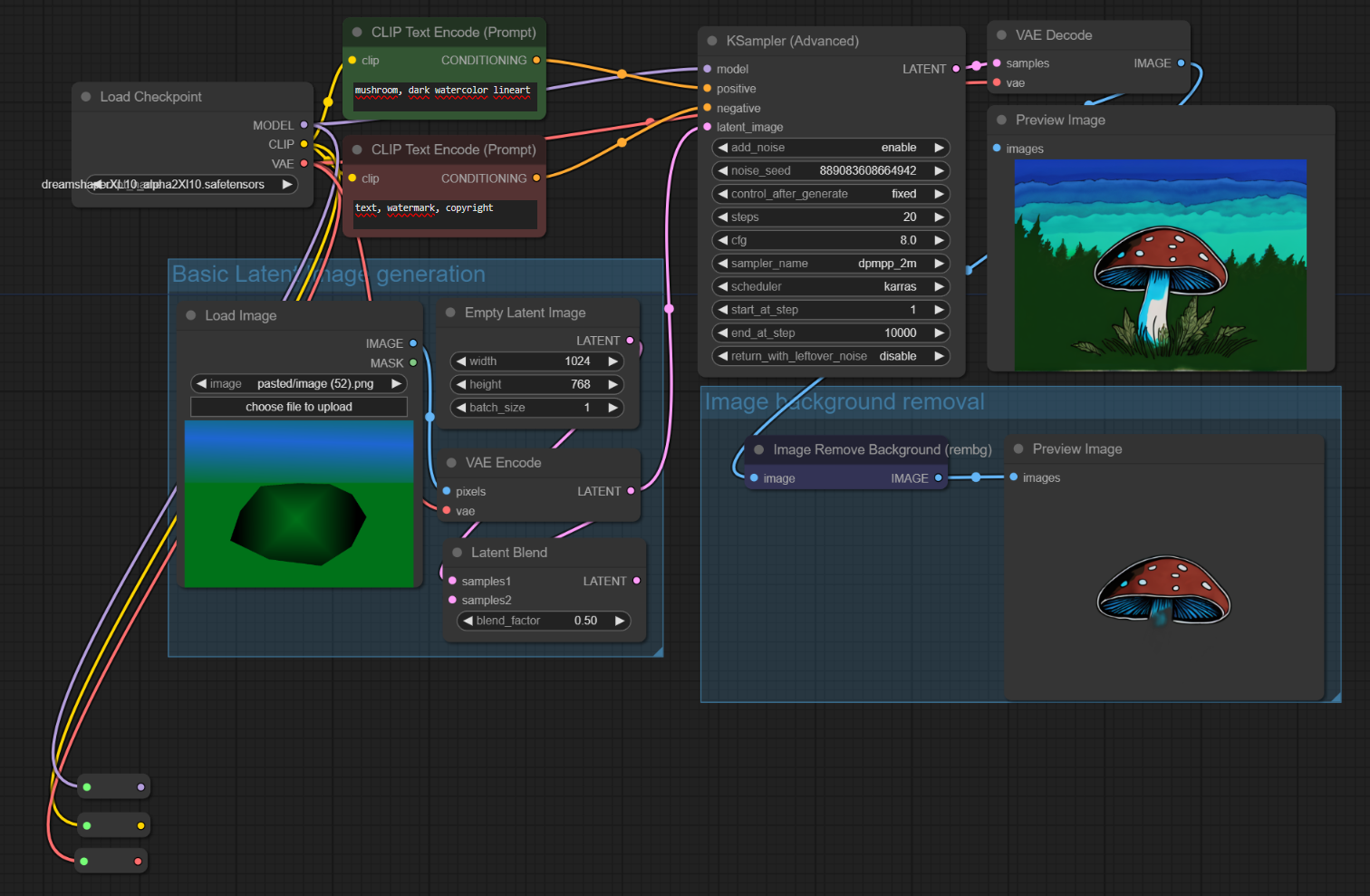
Task: Increase steps value with right arrow
Action: pyautogui.click(x=940, y=217)
